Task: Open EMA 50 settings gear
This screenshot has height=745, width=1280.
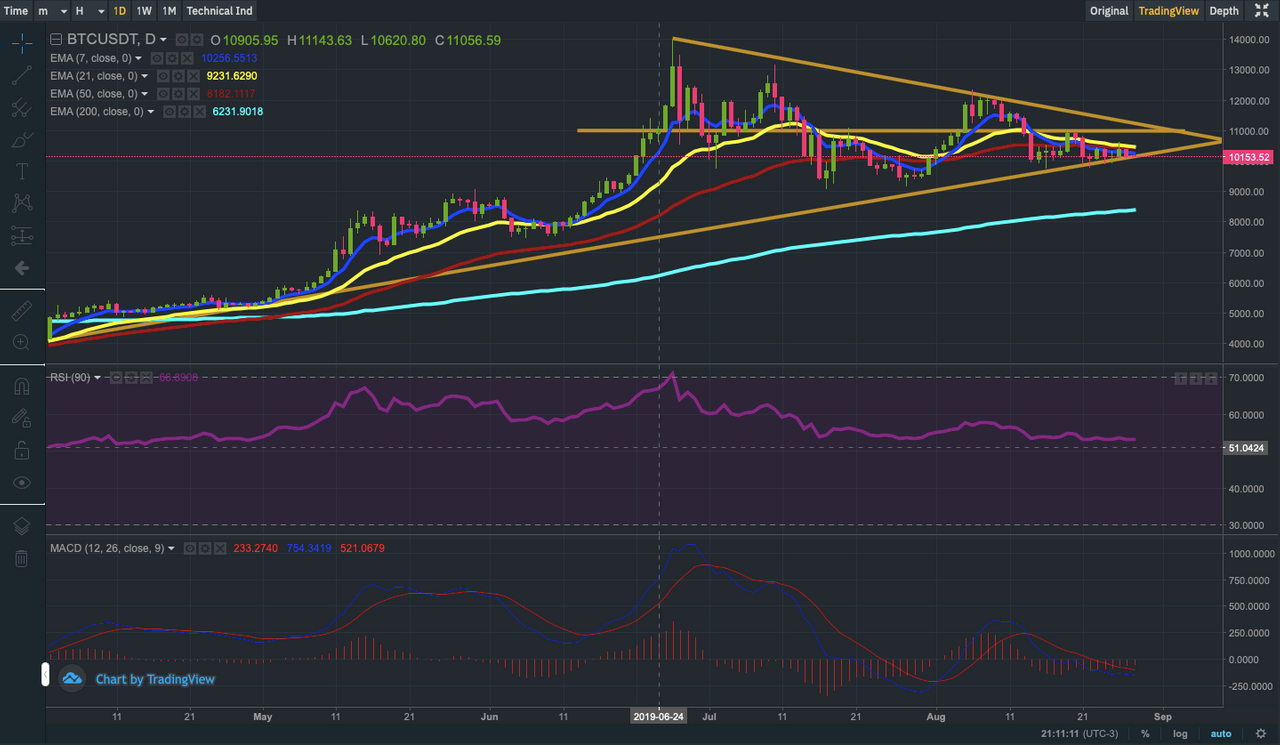Action: [x=178, y=94]
